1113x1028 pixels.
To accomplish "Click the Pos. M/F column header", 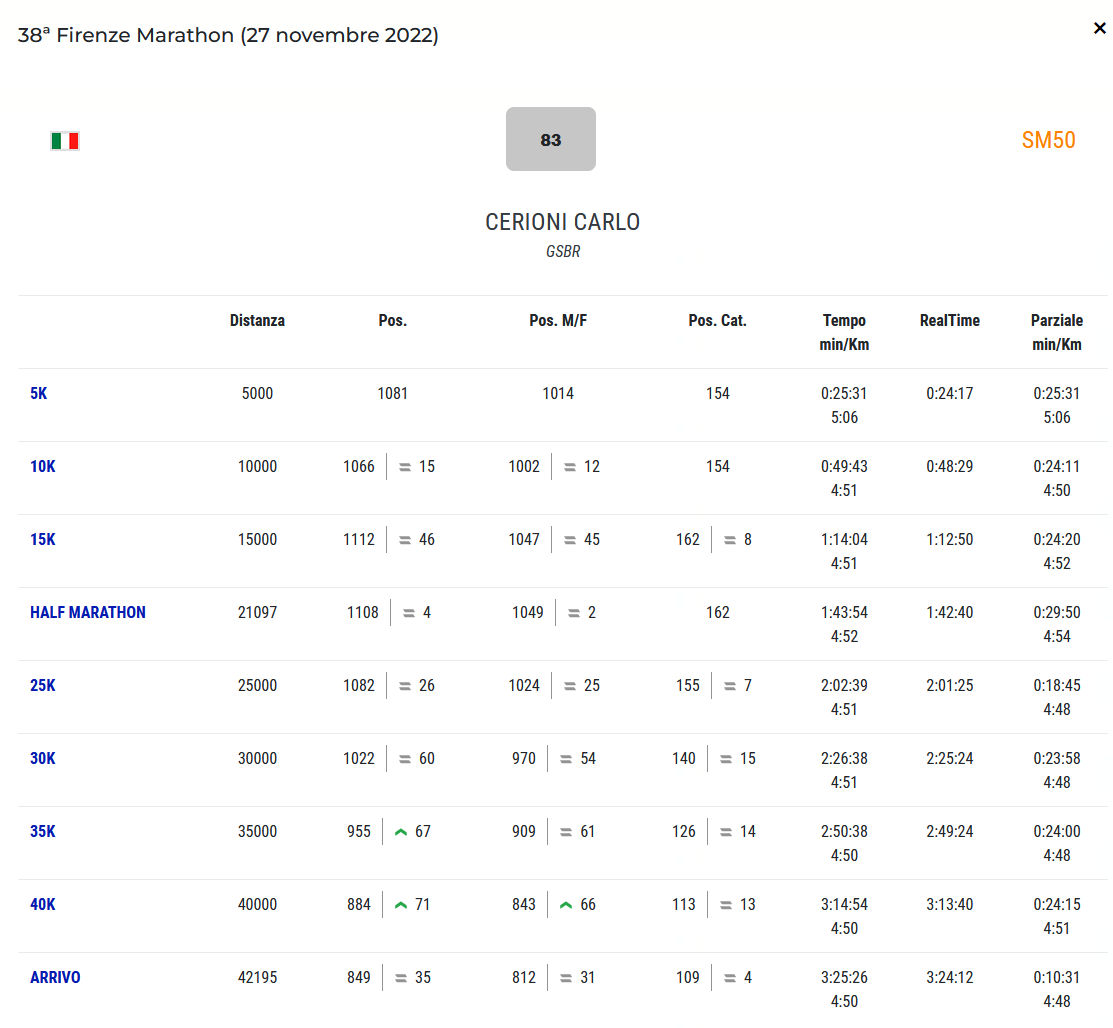I will pyautogui.click(x=557, y=321).
